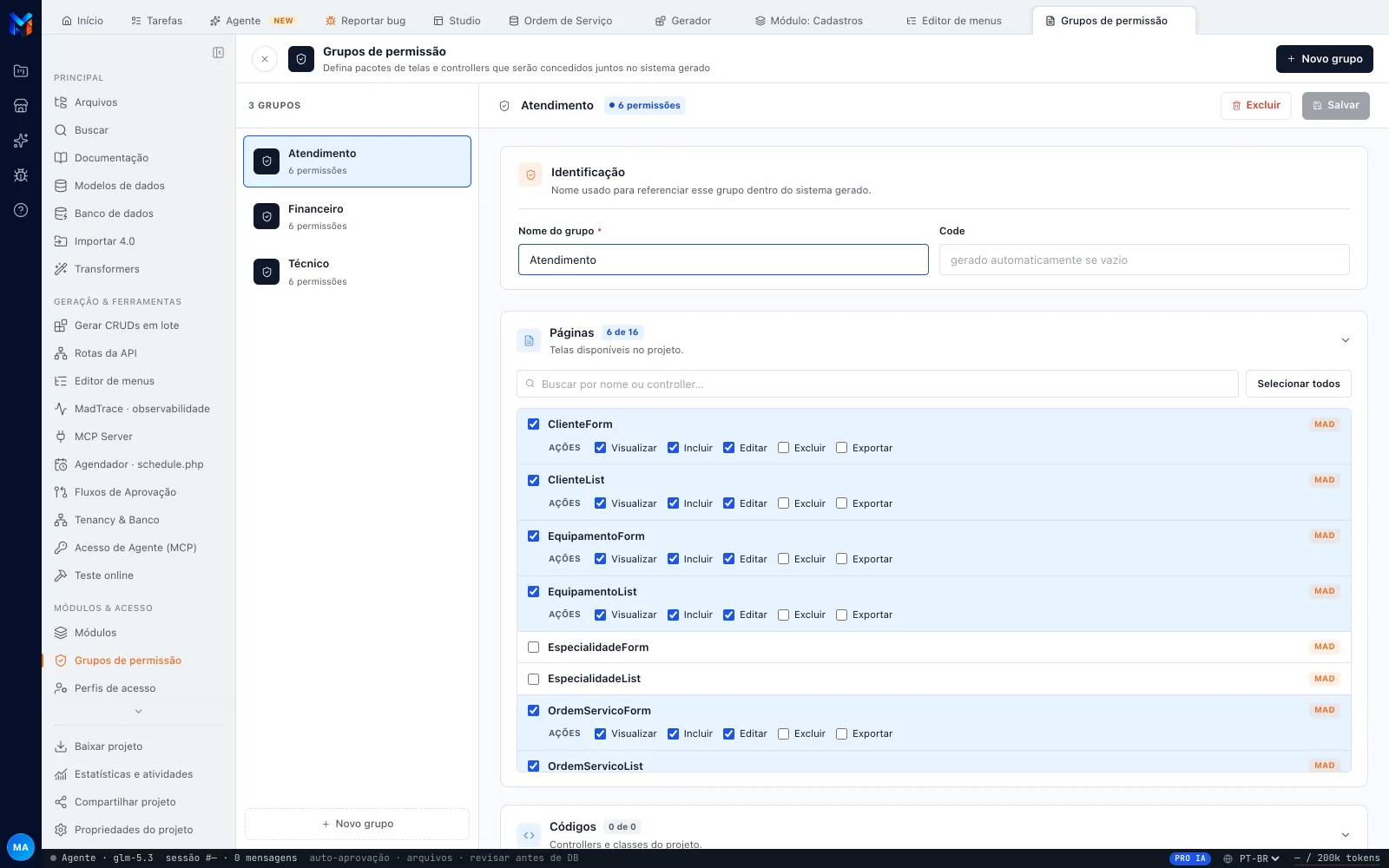Click Selecionar todos button
Screen dimensions: 1389x868
click(x=1299, y=384)
